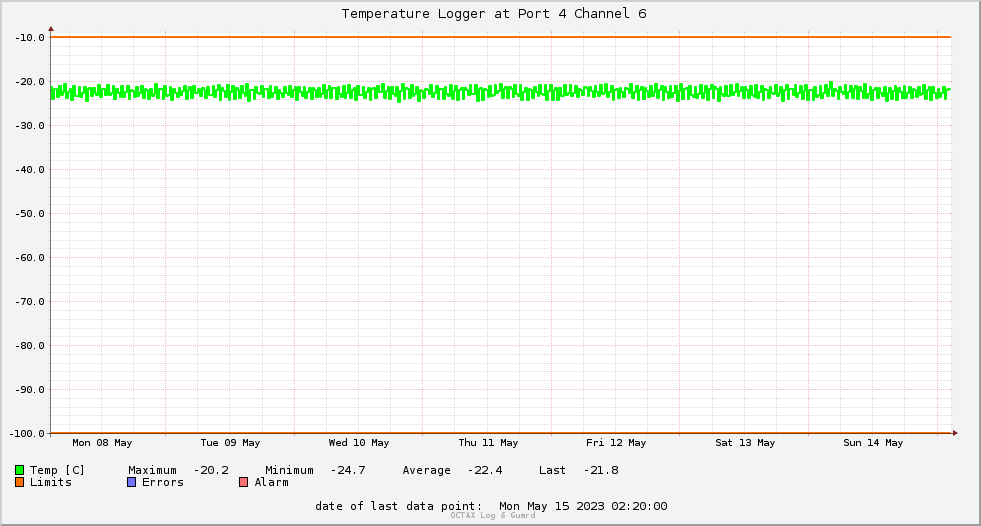This screenshot has width=981, height=526.
Task: Click the 'Thu 11 May' x-axis label
Action: 488,443
